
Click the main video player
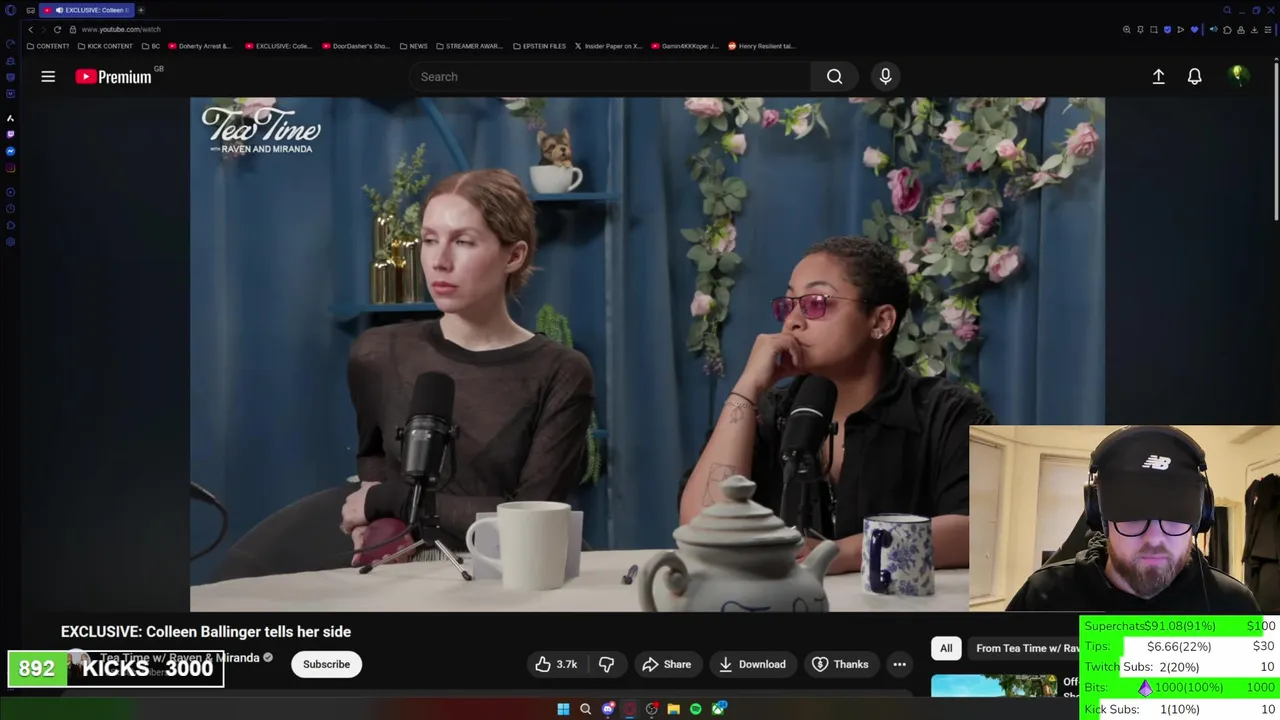coord(647,354)
